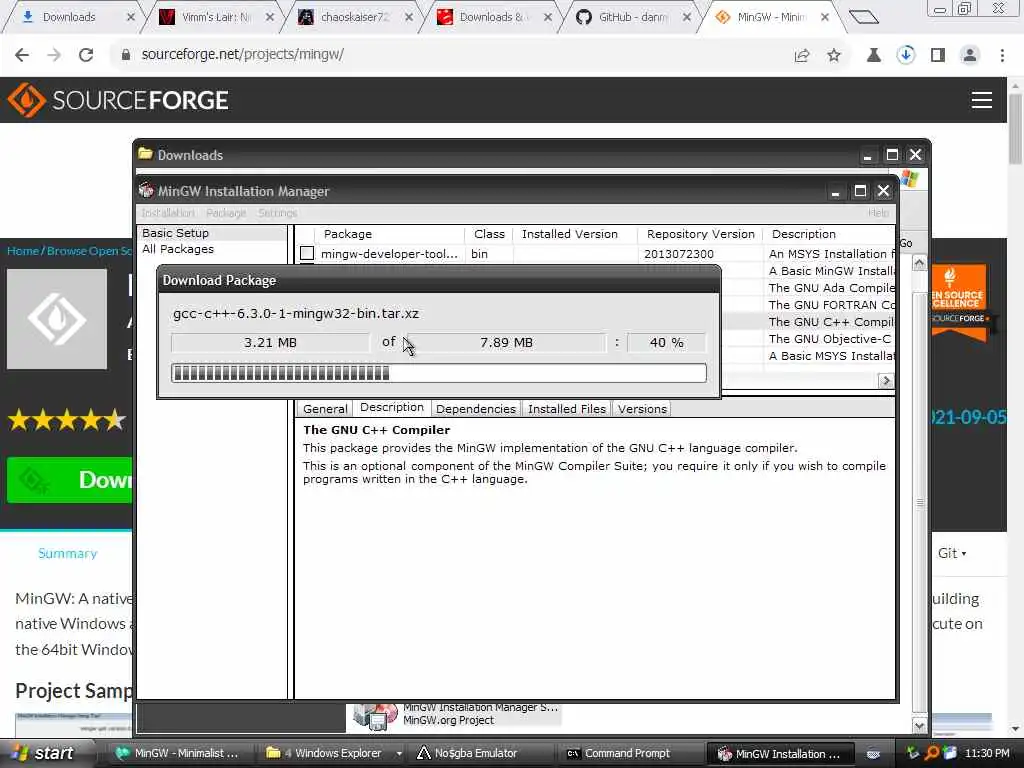Click the 2013072300 repository version cell
The image size is (1024, 768).
[x=679, y=254]
